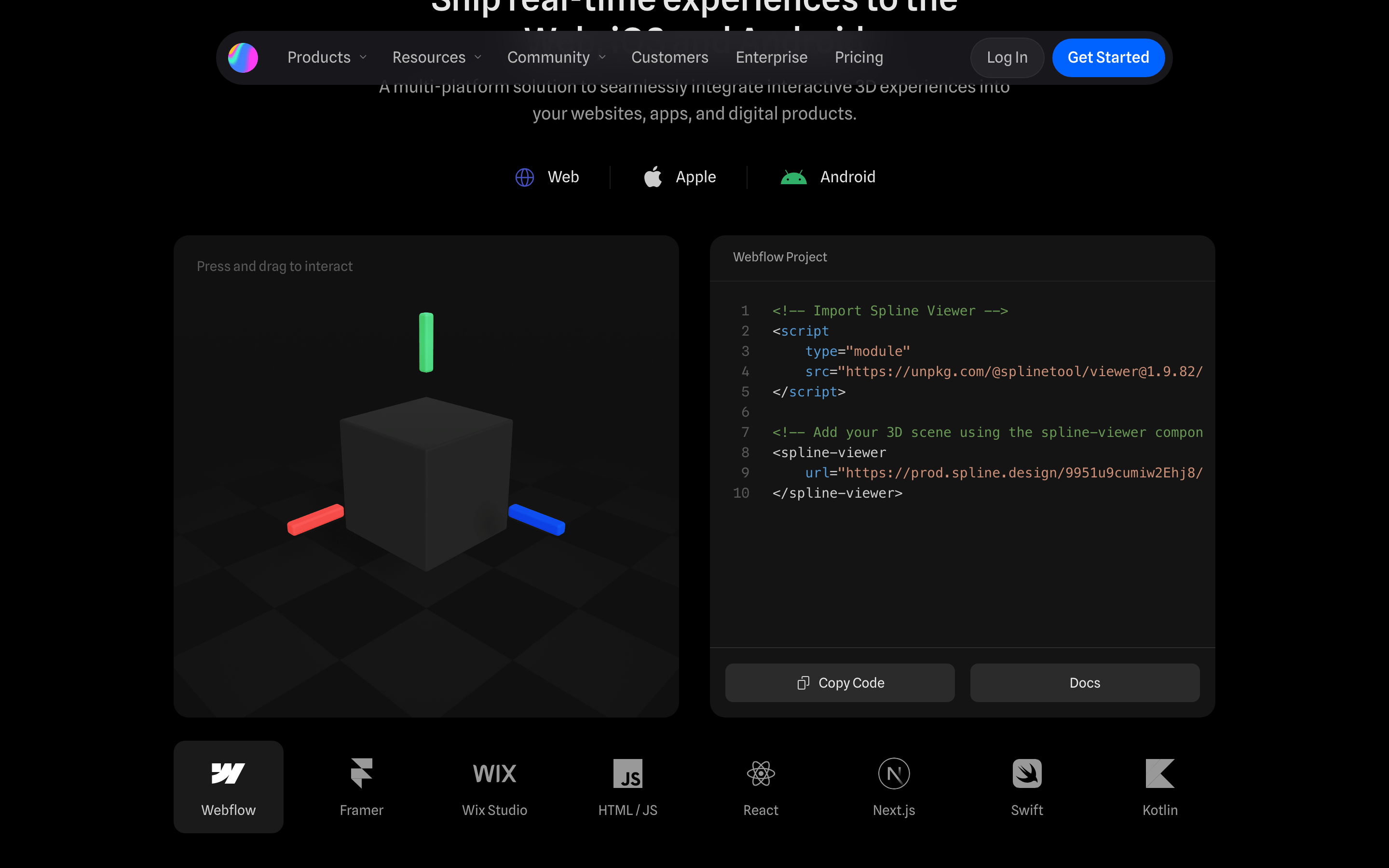
Task: Select the Apple platform tab
Action: 680,177
